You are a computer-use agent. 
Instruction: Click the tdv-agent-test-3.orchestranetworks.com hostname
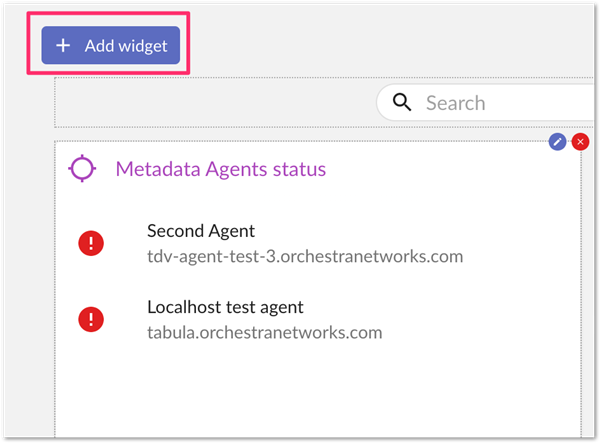pos(304,256)
